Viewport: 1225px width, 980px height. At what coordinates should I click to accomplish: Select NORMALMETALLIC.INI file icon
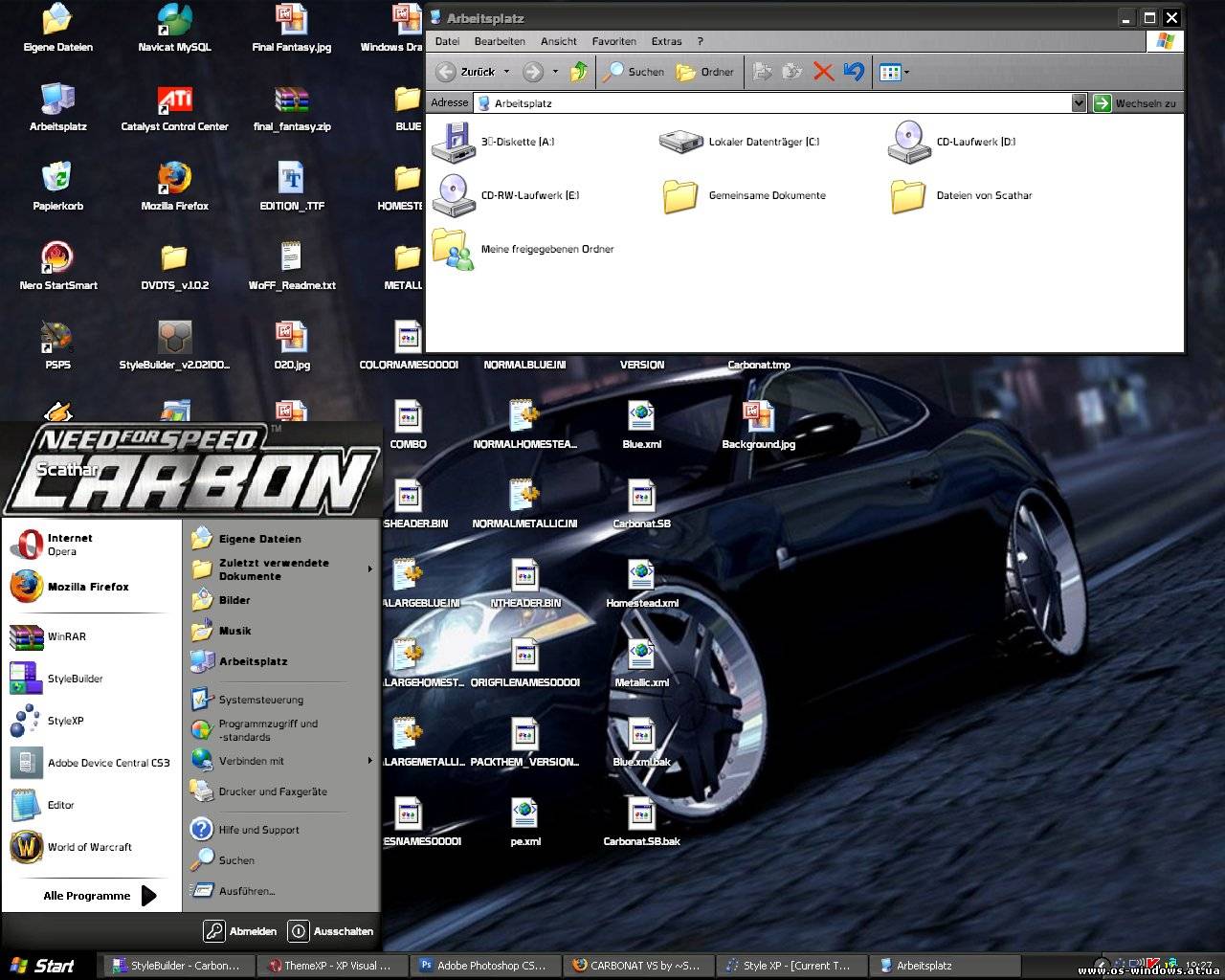coord(524,504)
